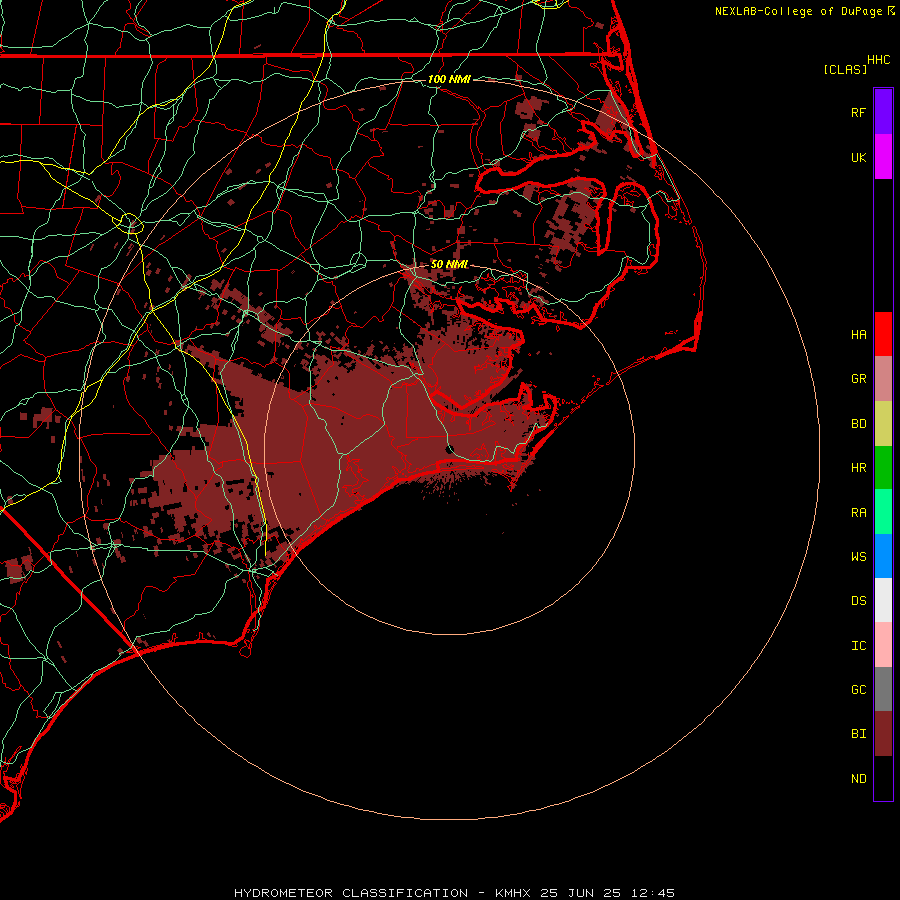The width and height of the screenshot is (900, 900).
Task: Click the green HR legend swatch
Action: pos(883,468)
